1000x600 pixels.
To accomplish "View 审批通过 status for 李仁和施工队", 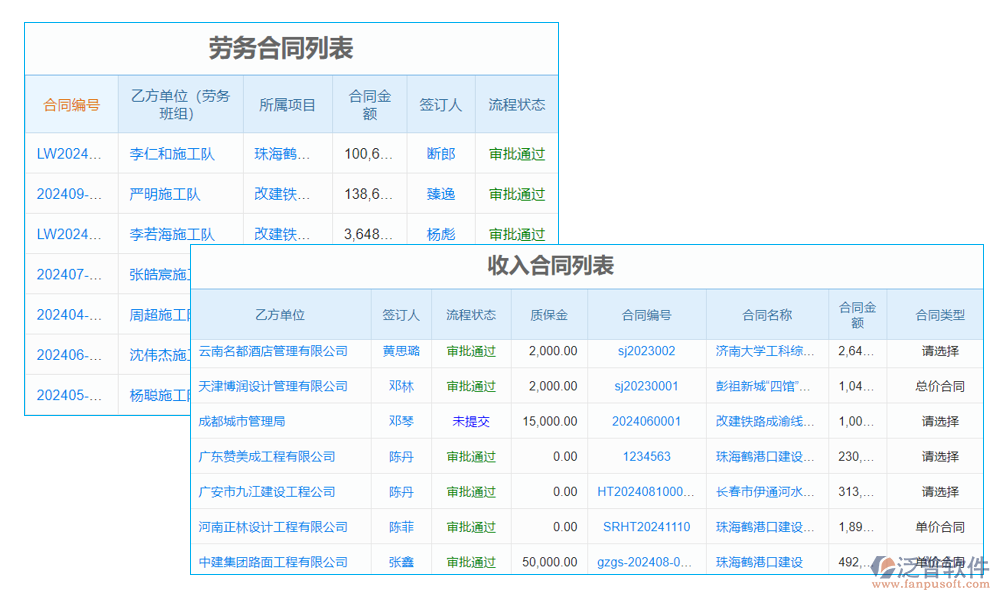I will (518, 154).
